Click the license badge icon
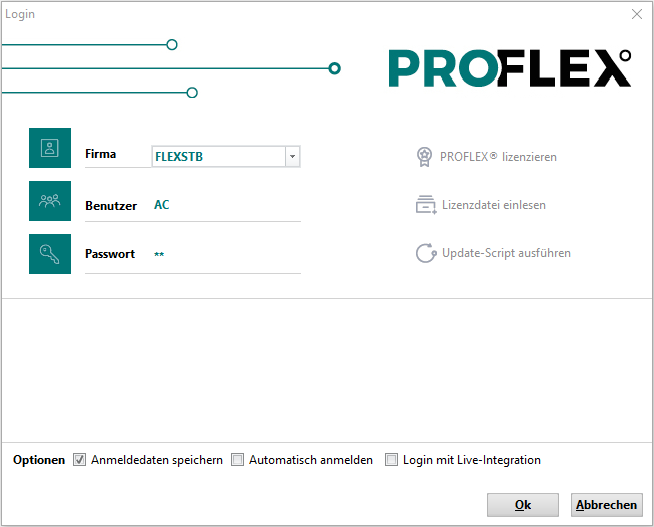This screenshot has height=527, width=654. (x=425, y=157)
